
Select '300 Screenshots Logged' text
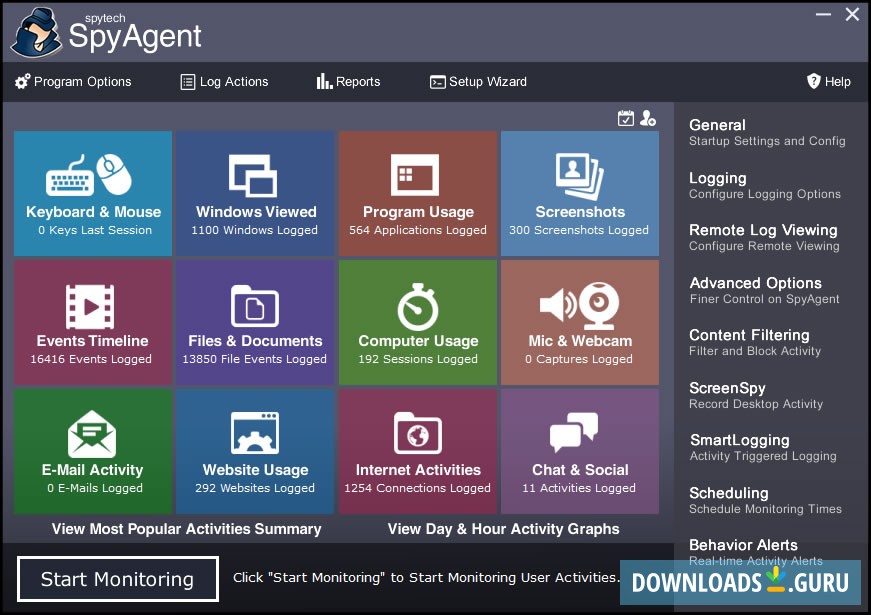pos(579,230)
